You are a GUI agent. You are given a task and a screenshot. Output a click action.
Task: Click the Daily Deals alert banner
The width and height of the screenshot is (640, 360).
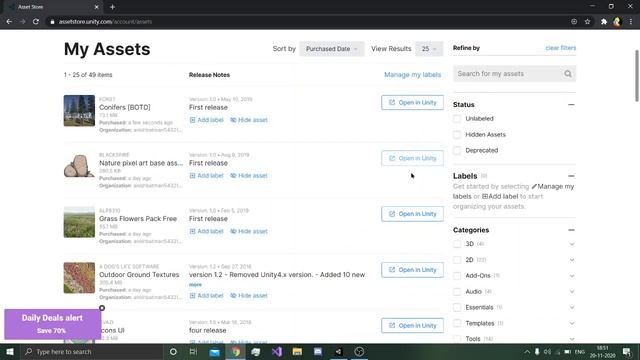pos(53,324)
